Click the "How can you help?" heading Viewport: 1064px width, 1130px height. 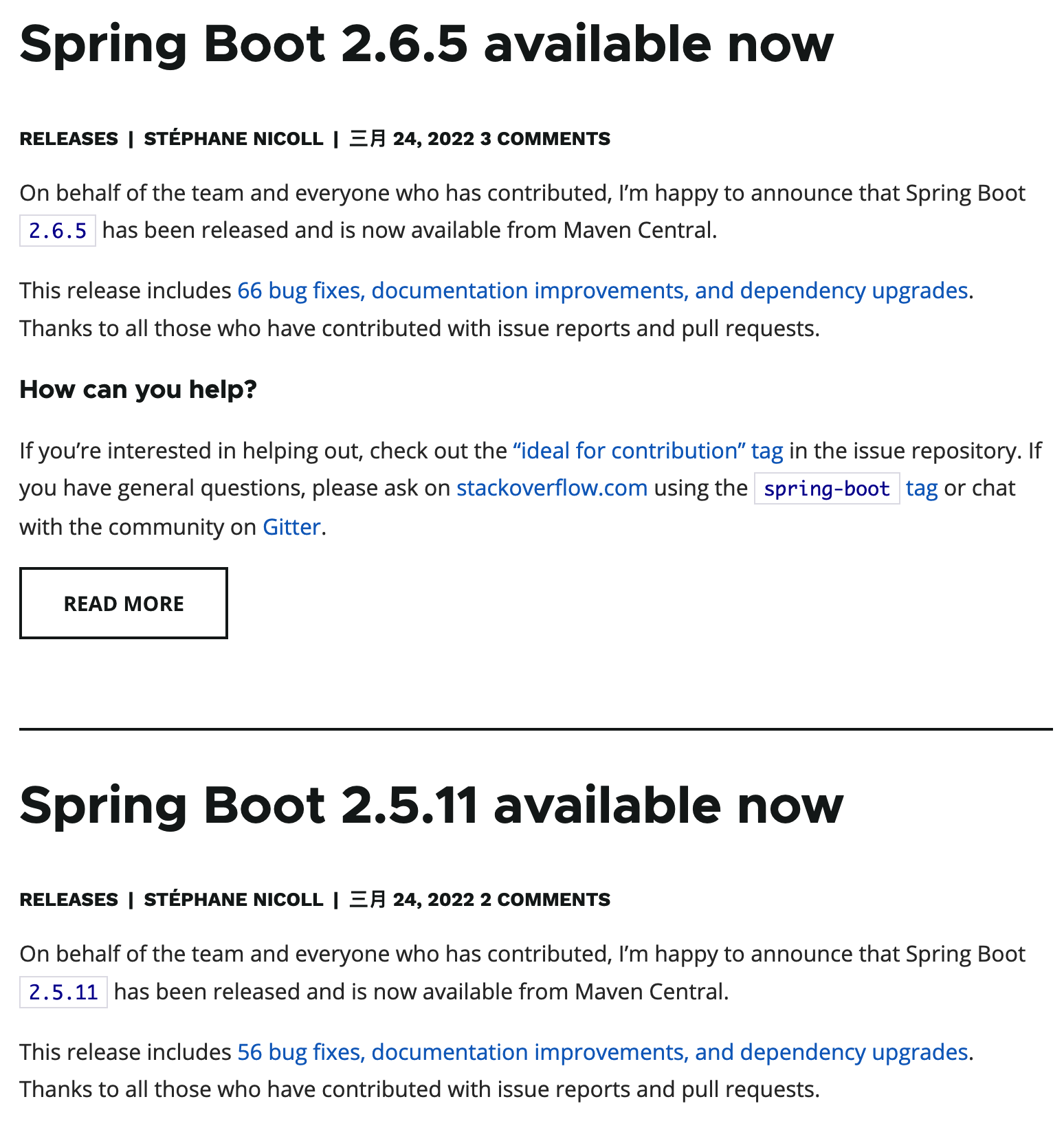tap(138, 390)
